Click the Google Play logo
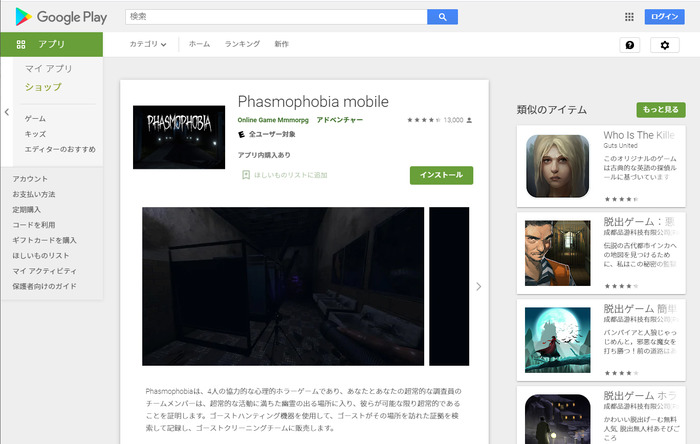This screenshot has height=444, width=700. pos(61,17)
